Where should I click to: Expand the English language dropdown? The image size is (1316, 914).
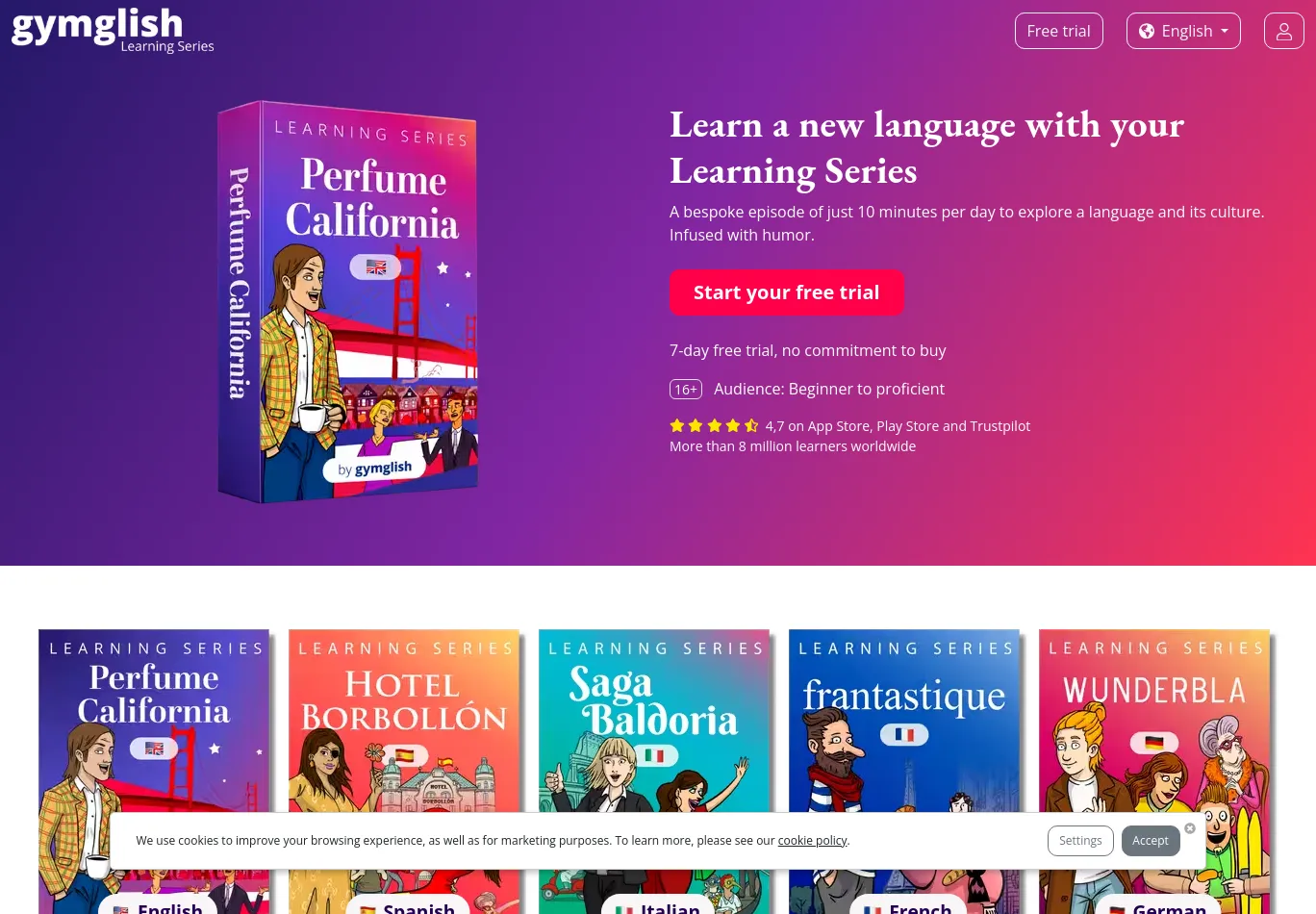[1183, 31]
